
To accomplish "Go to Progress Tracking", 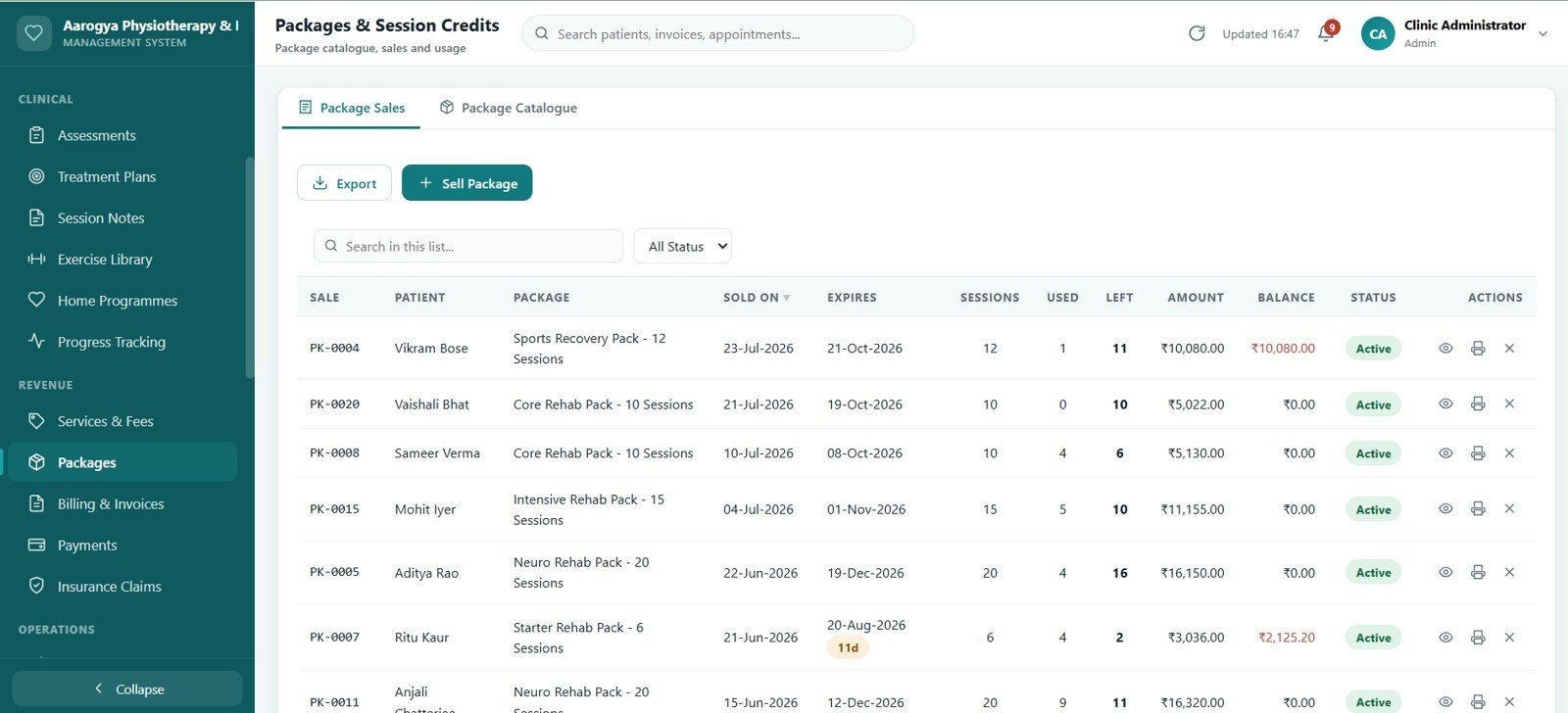I will coord(122,341).
